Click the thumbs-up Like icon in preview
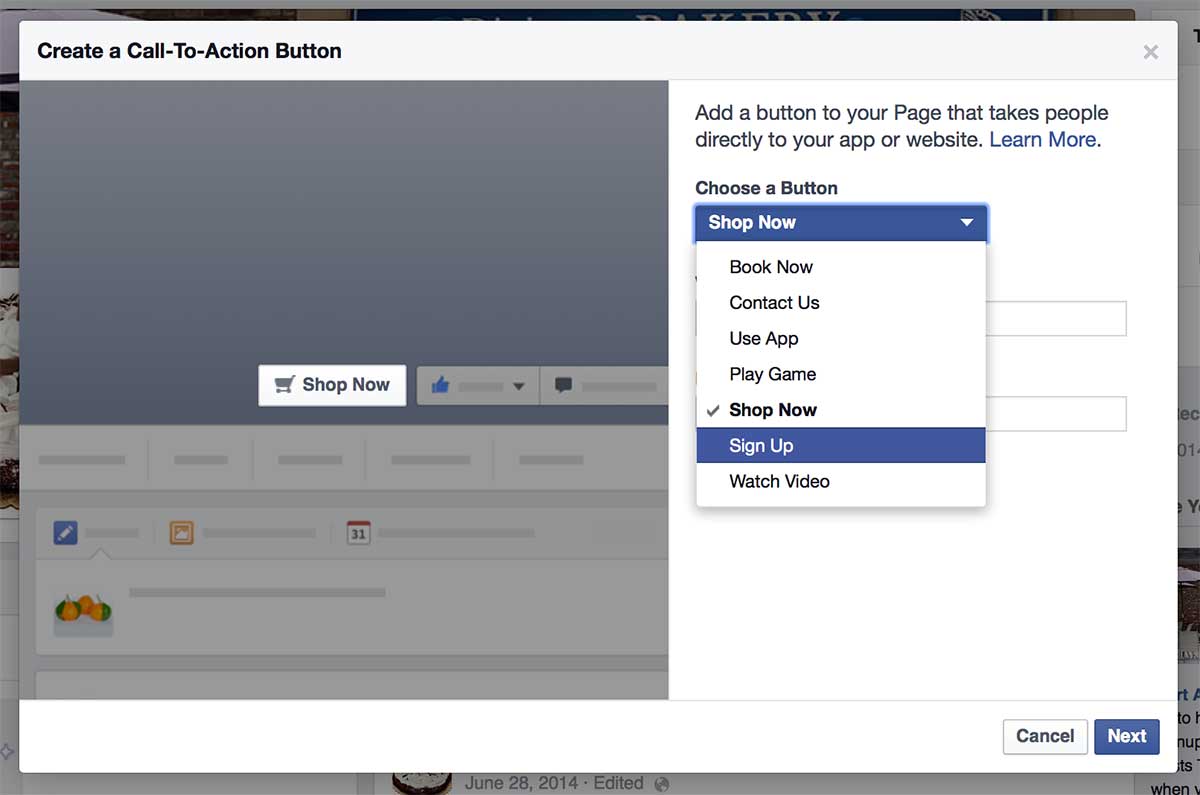 click(440, 385)
